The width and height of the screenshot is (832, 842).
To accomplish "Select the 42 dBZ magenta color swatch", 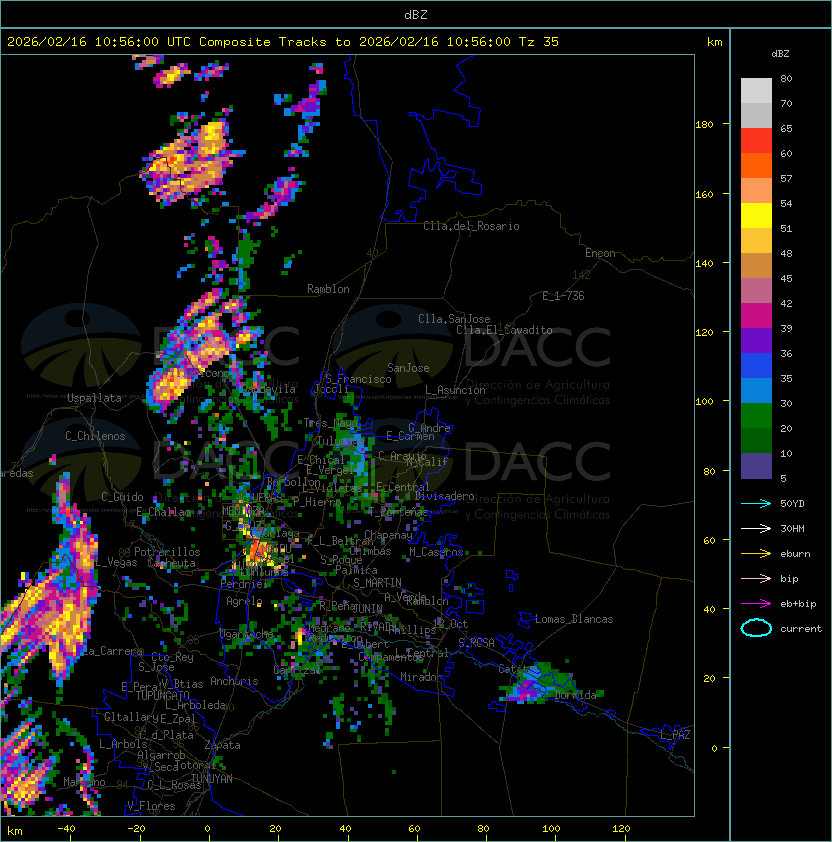I will (756, 316).
